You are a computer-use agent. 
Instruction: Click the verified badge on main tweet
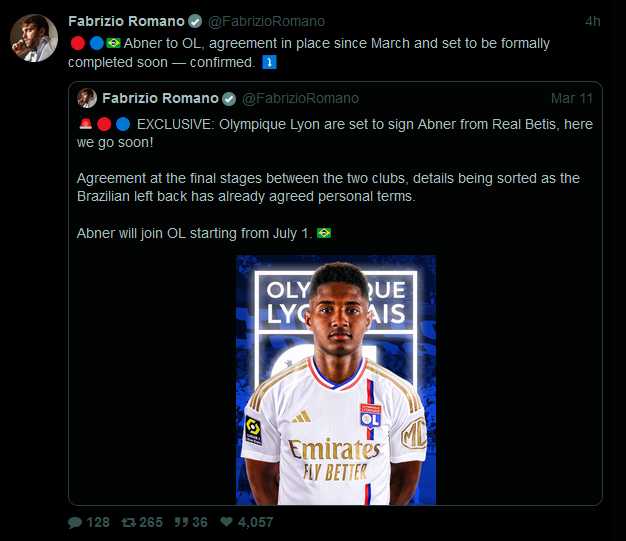[195, 21]
